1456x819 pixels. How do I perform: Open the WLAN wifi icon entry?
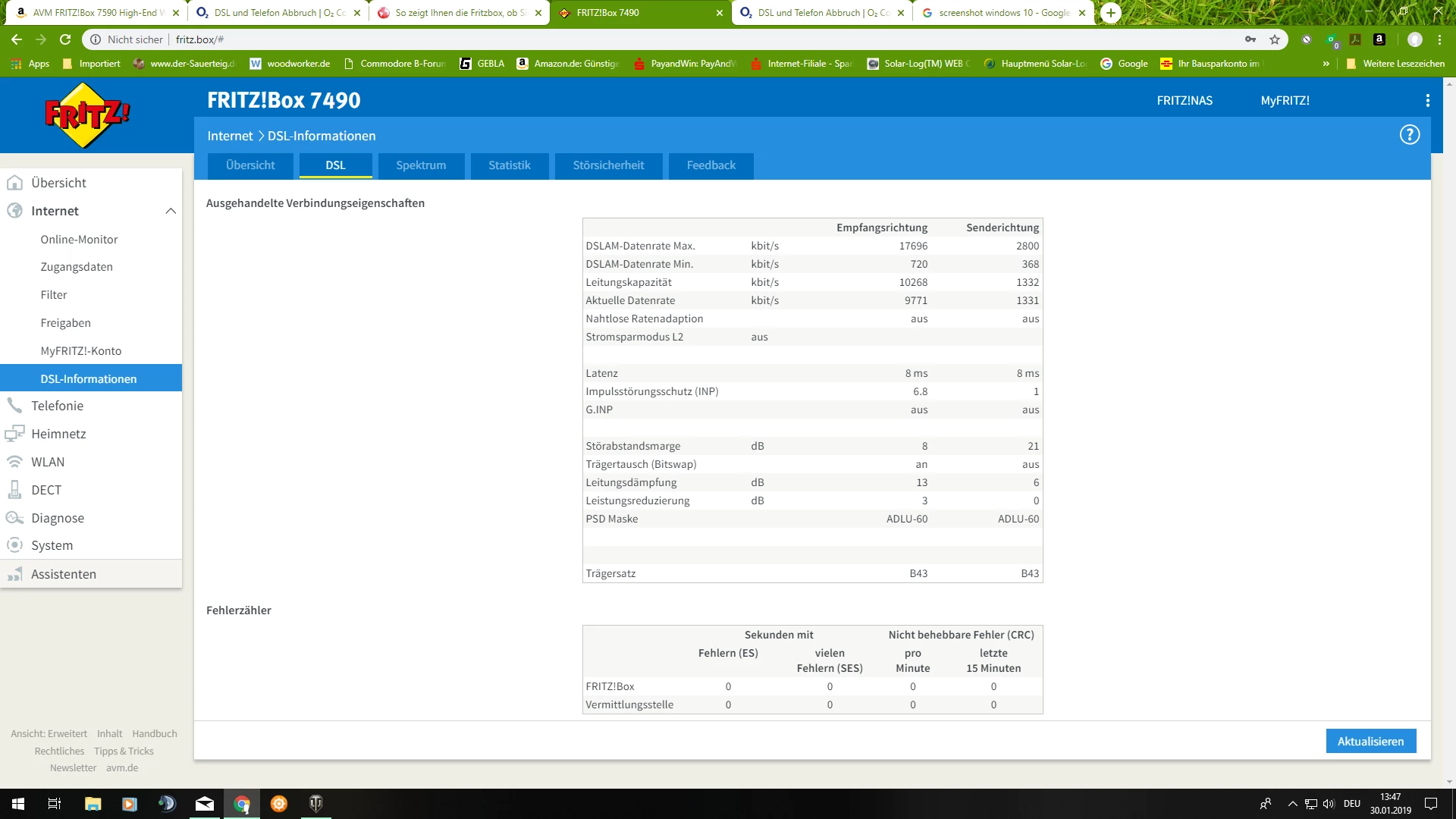pyautogui.click(x=14, y=462)
